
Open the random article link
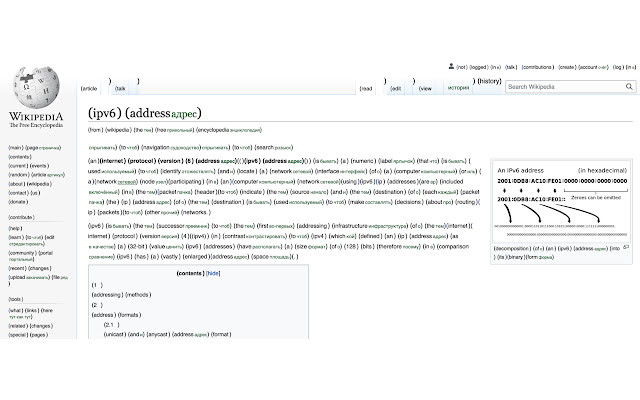pyautogui.click(x=36, y=175)
